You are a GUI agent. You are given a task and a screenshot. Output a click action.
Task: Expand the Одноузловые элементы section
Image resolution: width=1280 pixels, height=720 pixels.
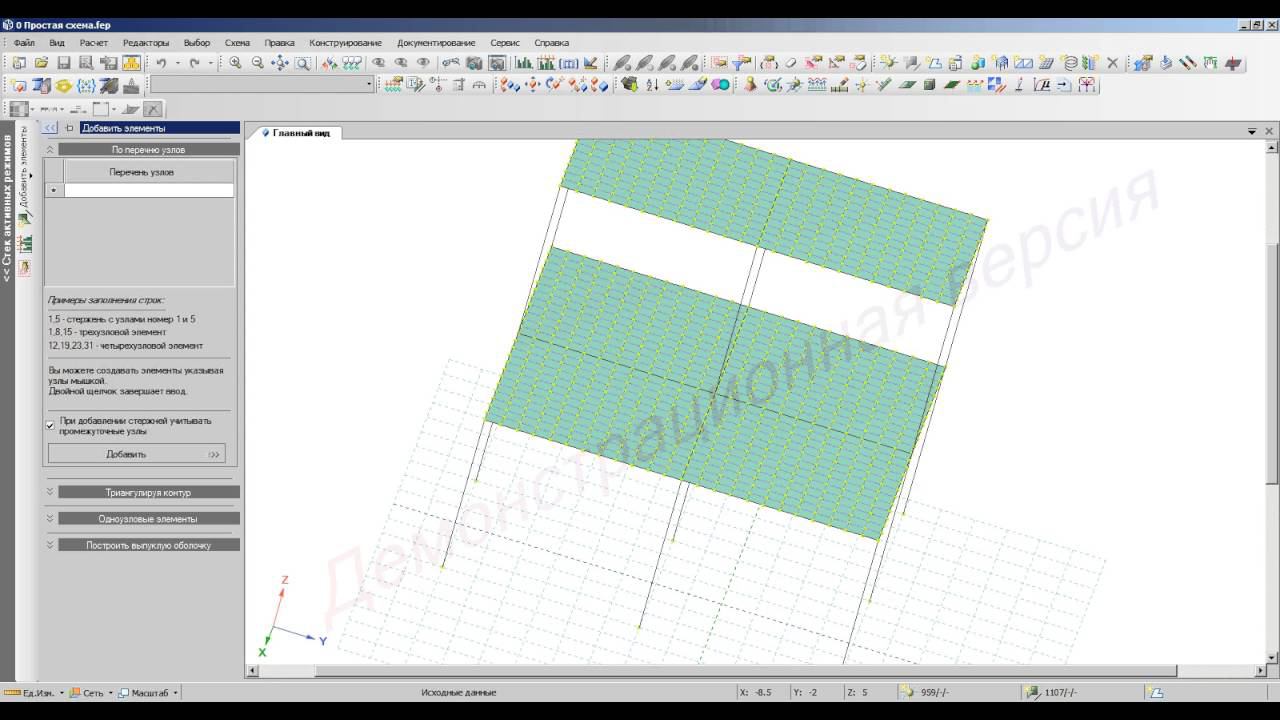[x=50, y=518]
